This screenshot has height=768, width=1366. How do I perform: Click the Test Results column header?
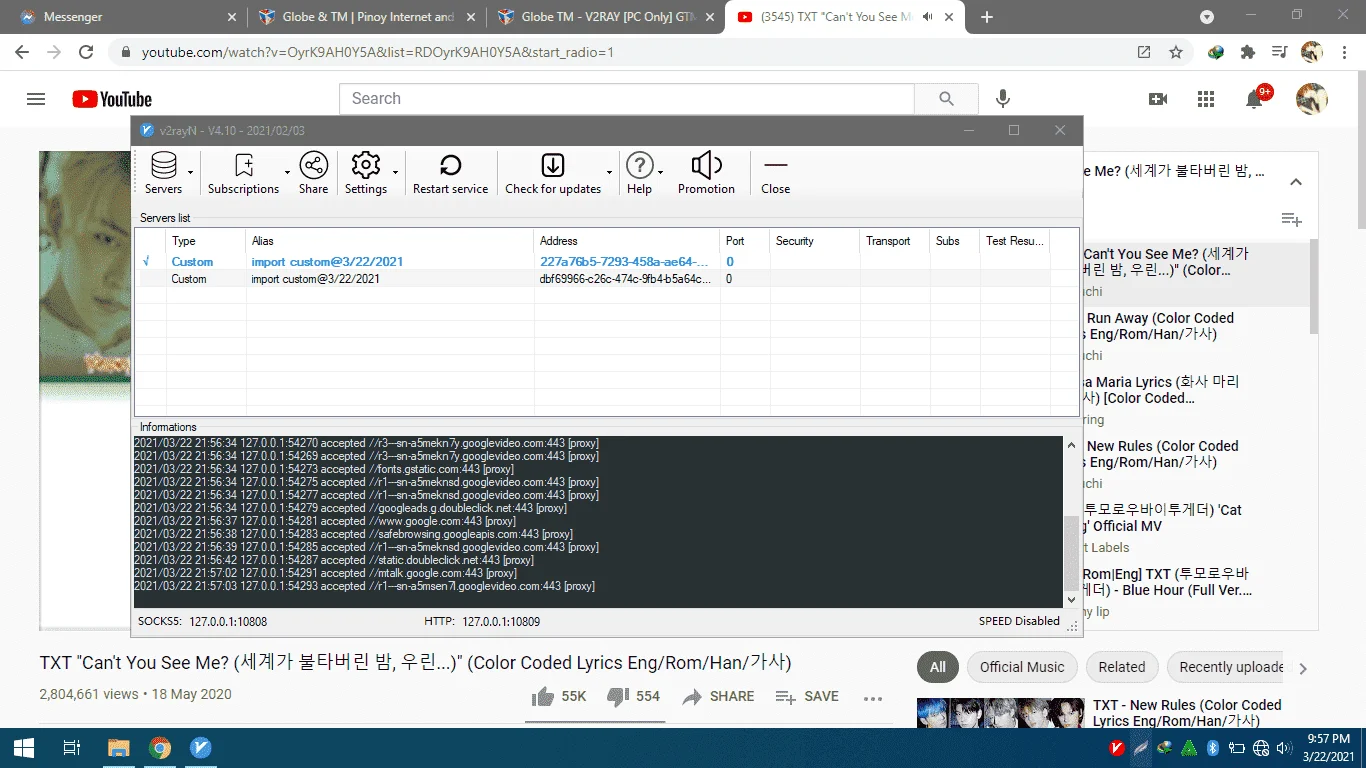click(x=1015, y=241)
